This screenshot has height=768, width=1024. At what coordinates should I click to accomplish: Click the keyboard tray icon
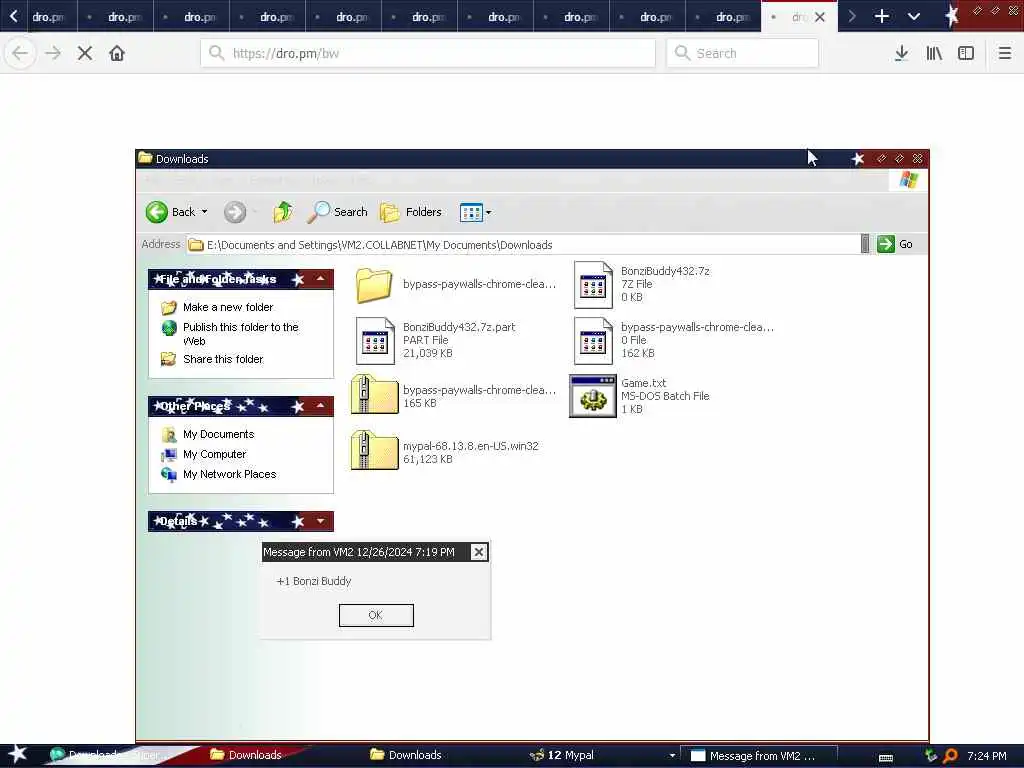tap(886, 757)
